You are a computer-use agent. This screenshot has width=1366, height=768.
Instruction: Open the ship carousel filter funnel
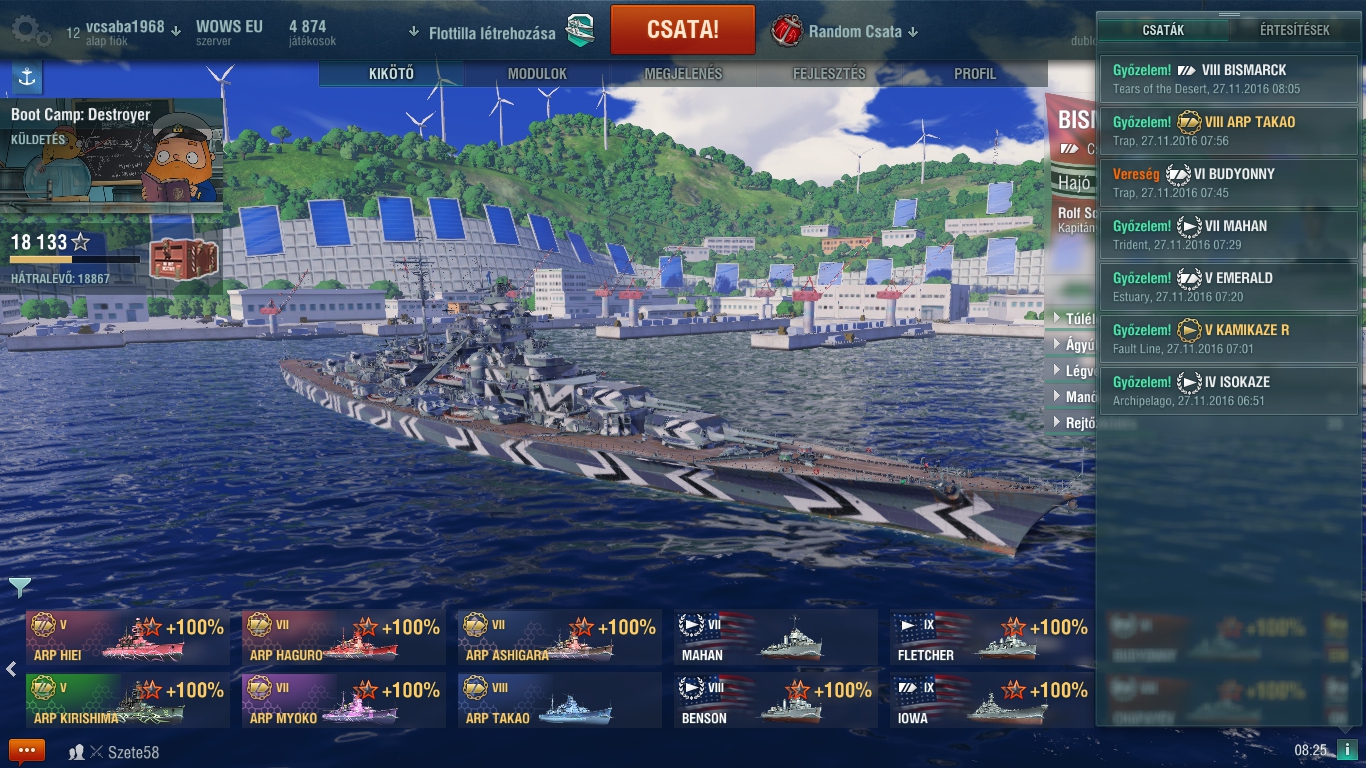tap(19, 587)
